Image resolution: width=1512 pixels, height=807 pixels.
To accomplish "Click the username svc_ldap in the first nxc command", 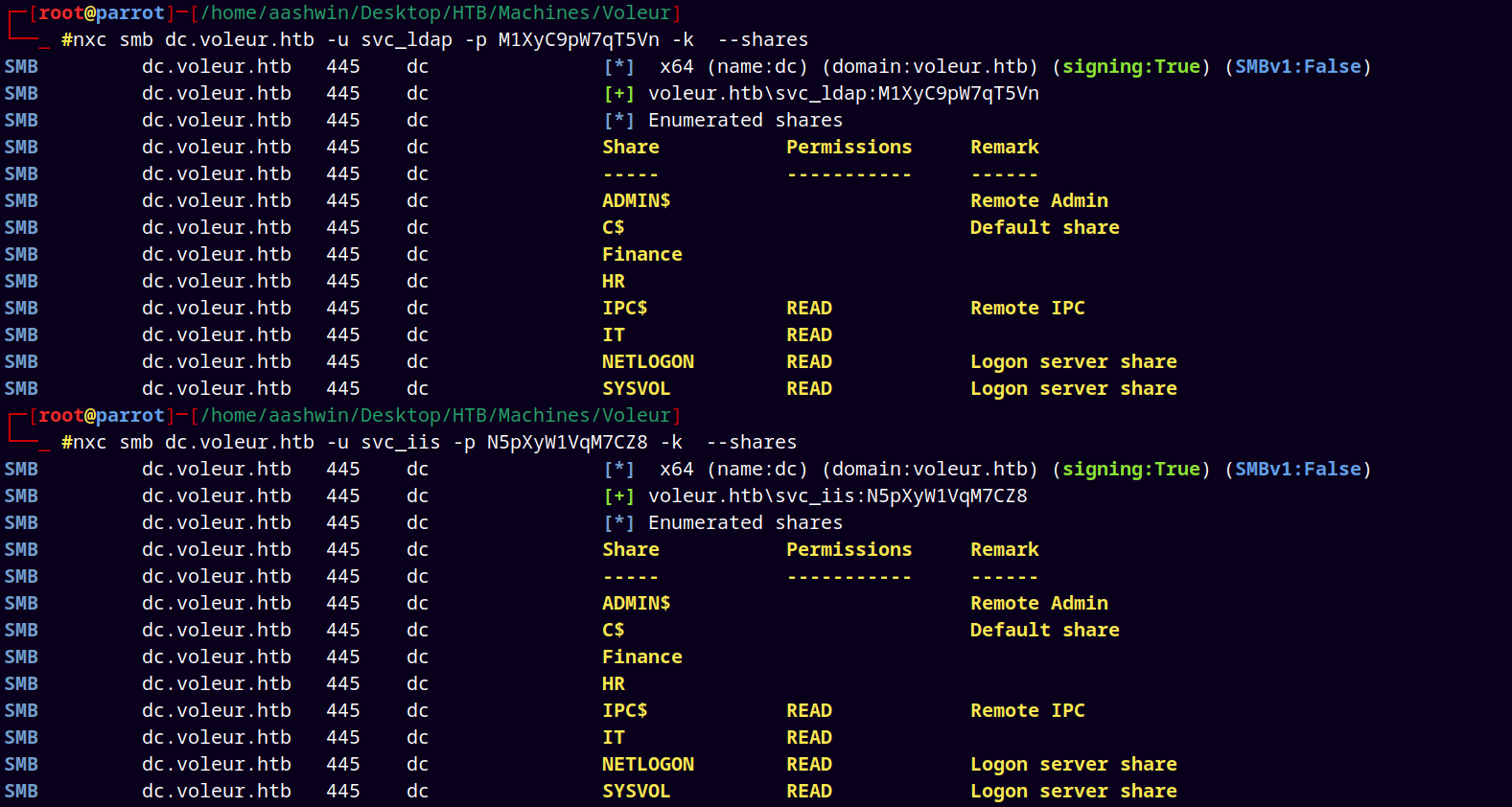I will click(x=407, y=40).
